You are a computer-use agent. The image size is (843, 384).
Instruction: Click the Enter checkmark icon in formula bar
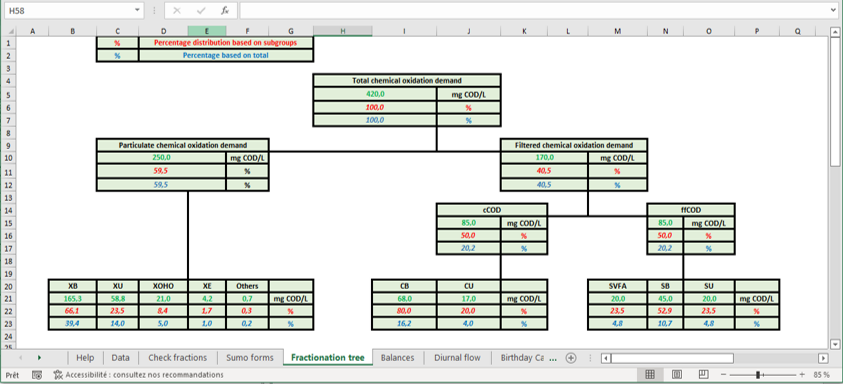pos(202,10)
